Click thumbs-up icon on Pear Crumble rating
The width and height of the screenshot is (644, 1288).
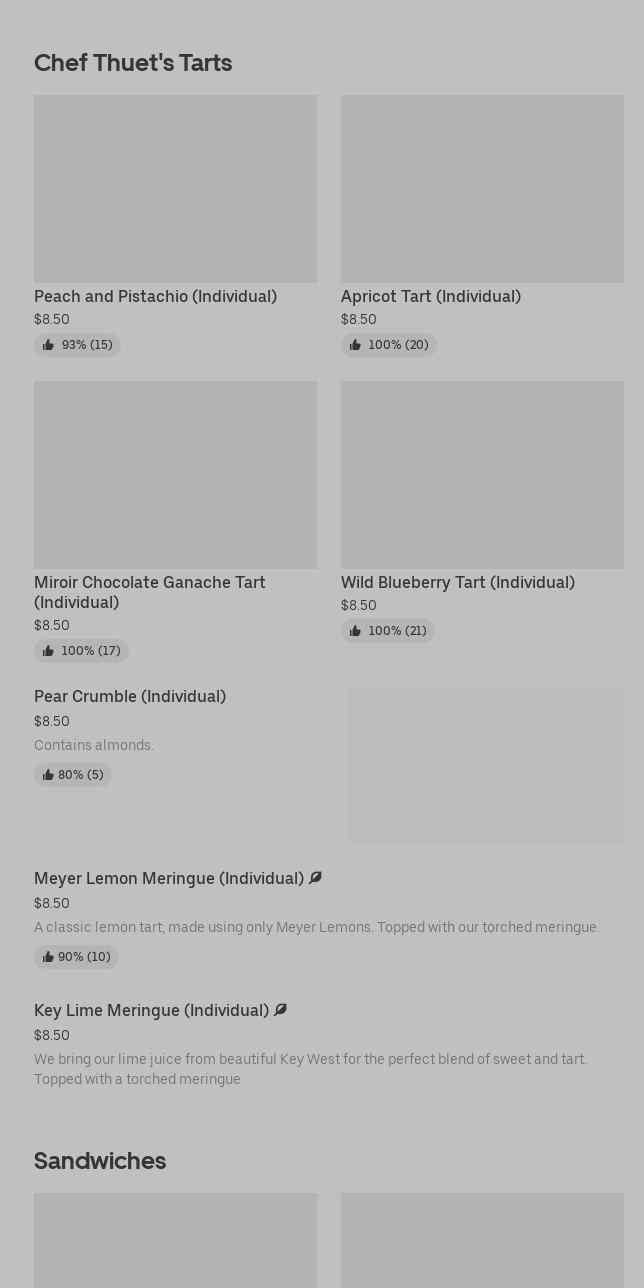click(x=48, y=775)
